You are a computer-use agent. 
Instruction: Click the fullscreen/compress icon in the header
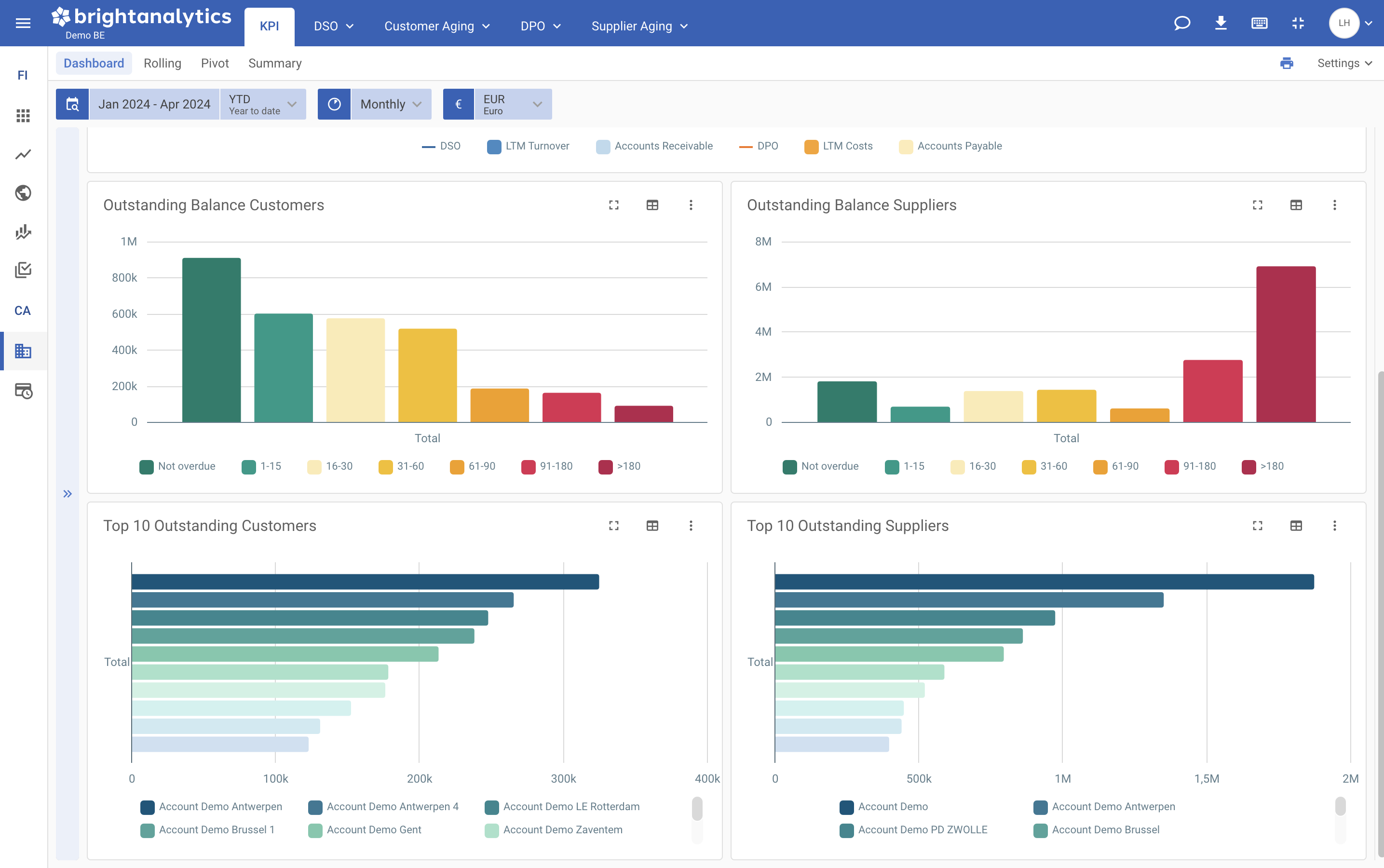pos(1298,23)
